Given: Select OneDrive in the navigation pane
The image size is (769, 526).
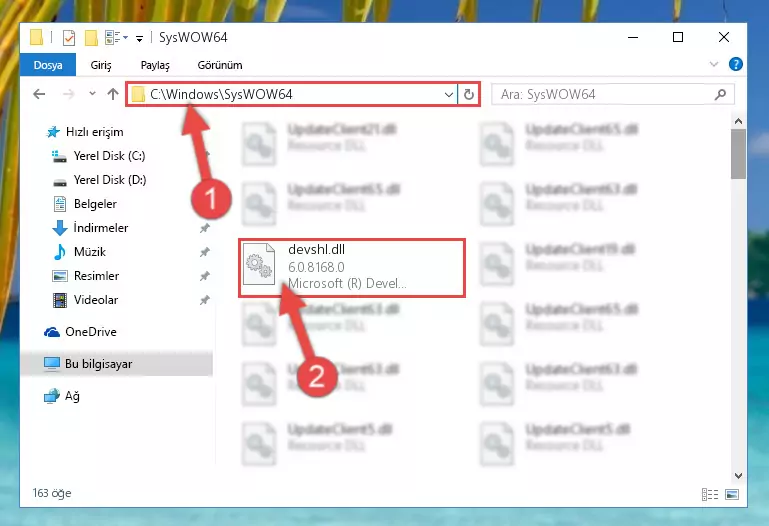Looking at the screenshot, I should coord(91,332).
